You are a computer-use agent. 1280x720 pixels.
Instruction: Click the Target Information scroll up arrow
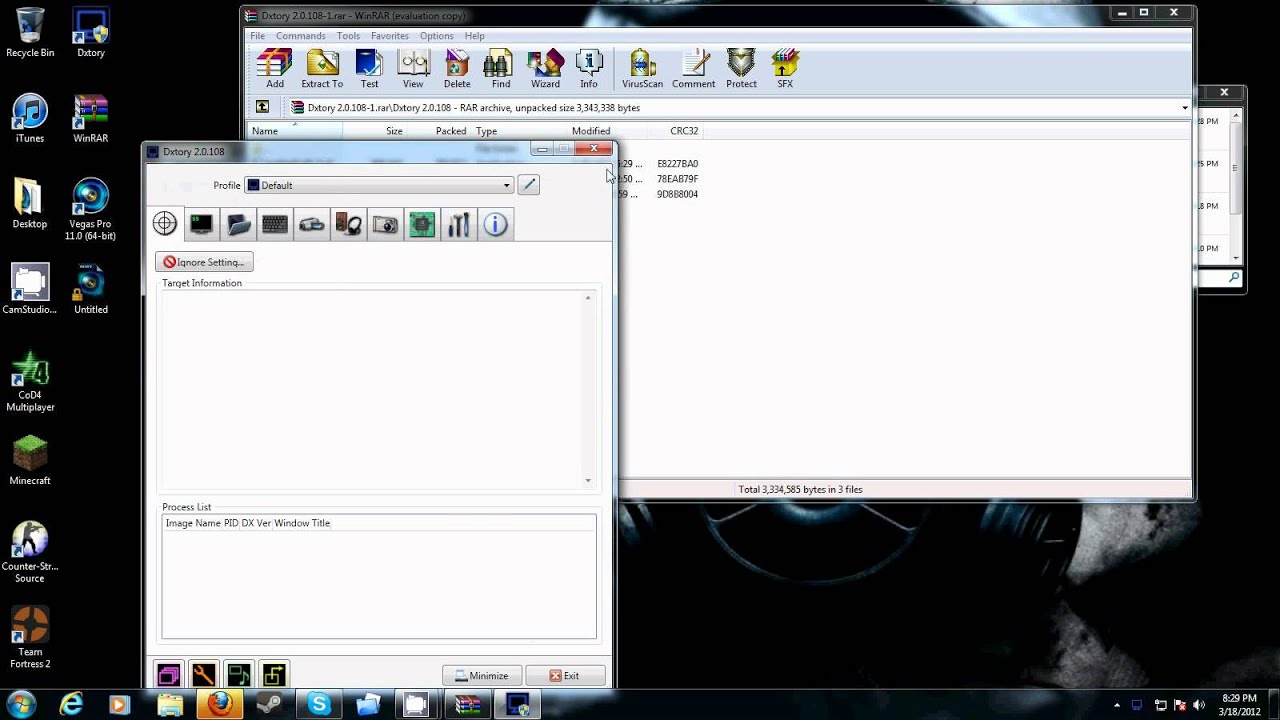tap(588, 298)
